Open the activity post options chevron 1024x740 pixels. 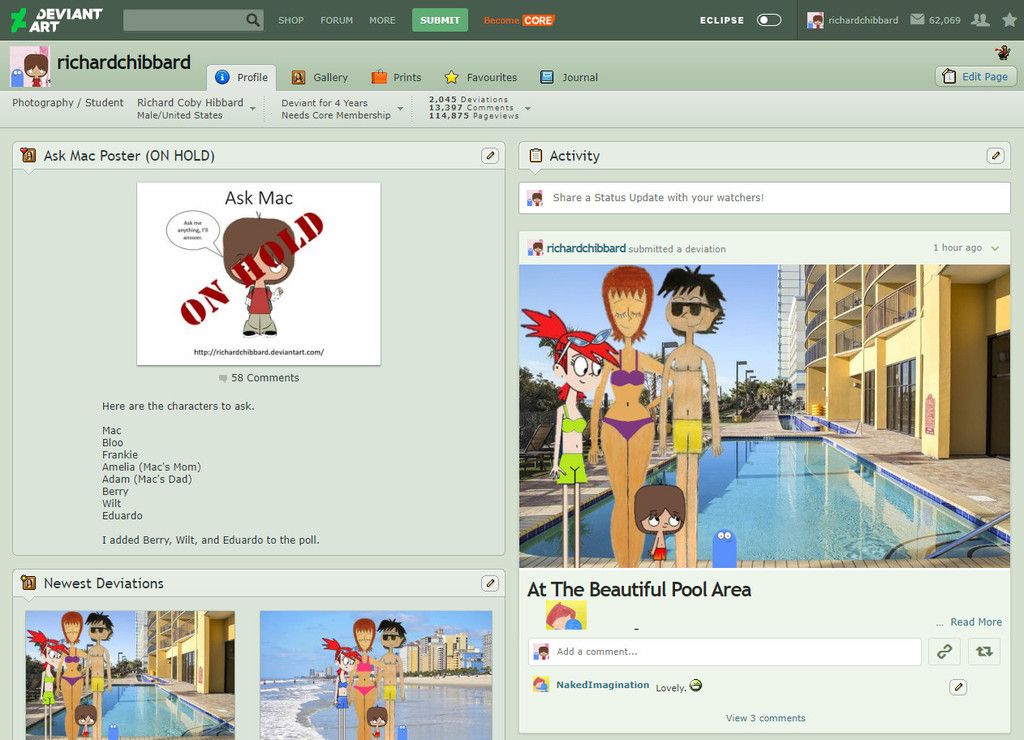pyautogui.click(x=995, y=248)
